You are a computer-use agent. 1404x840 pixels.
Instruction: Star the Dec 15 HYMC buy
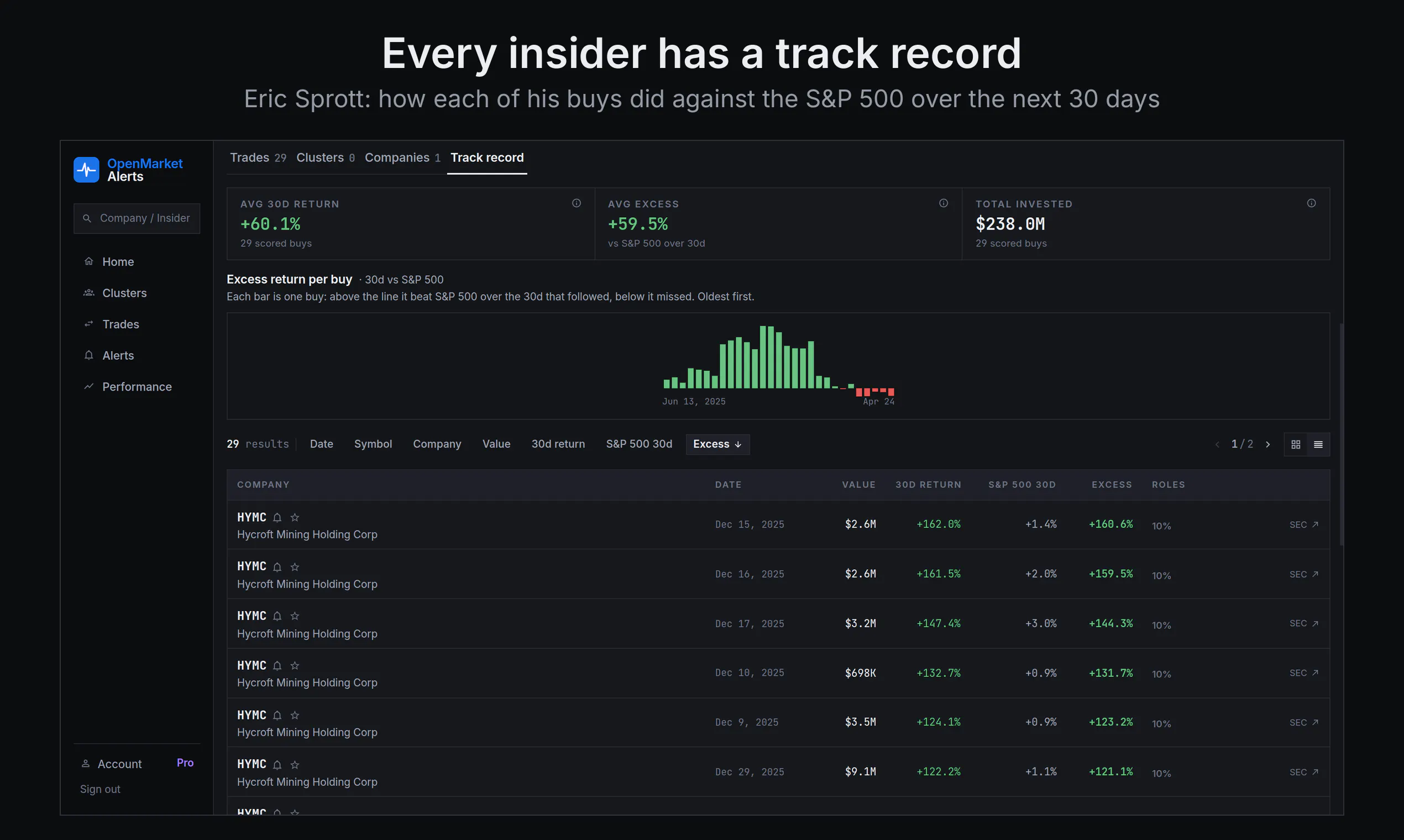click(x=295, y=517)
